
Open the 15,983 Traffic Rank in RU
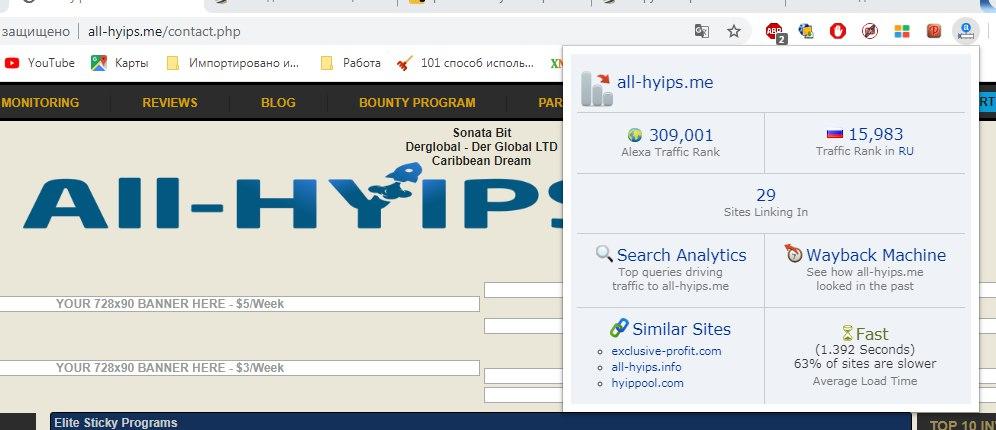[x=875, y=134]
